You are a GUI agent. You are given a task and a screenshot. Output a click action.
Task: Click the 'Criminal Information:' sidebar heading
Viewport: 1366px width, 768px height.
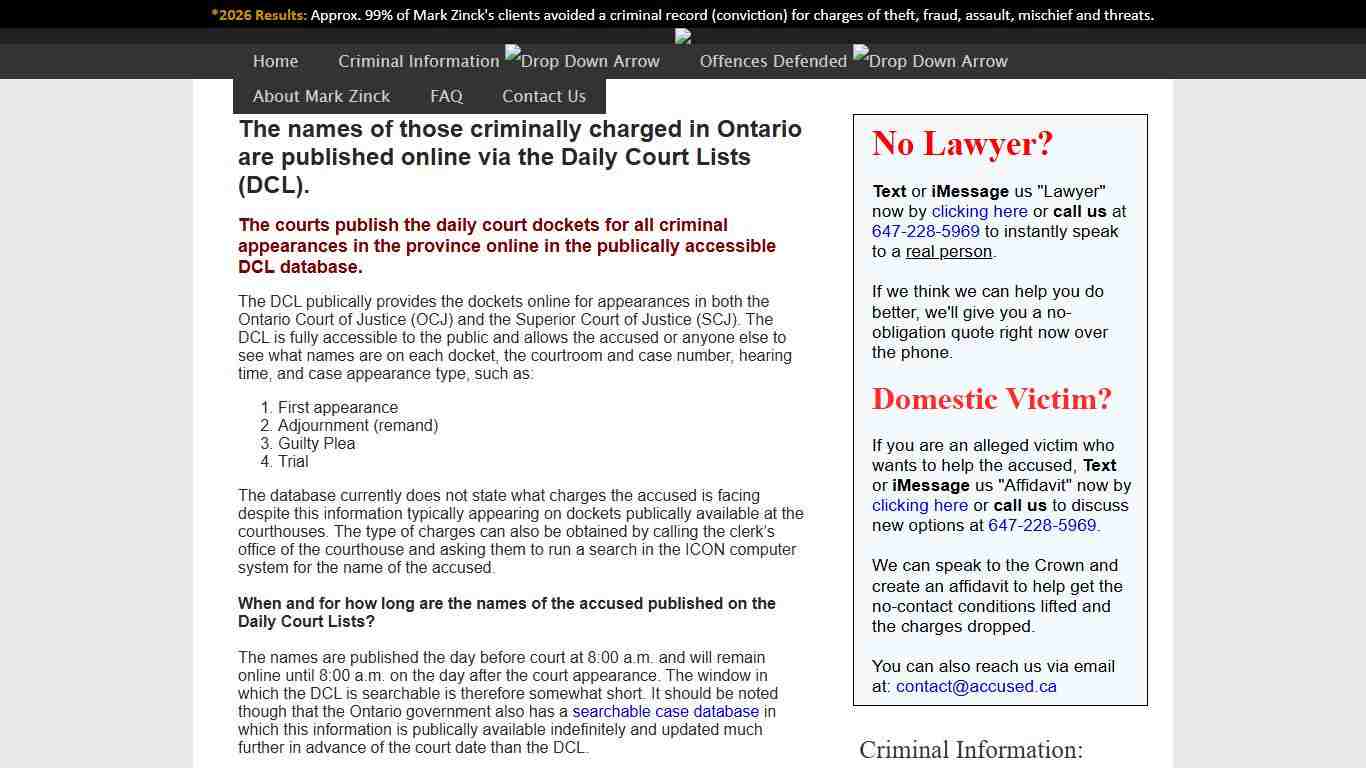(x=971, y=750)
